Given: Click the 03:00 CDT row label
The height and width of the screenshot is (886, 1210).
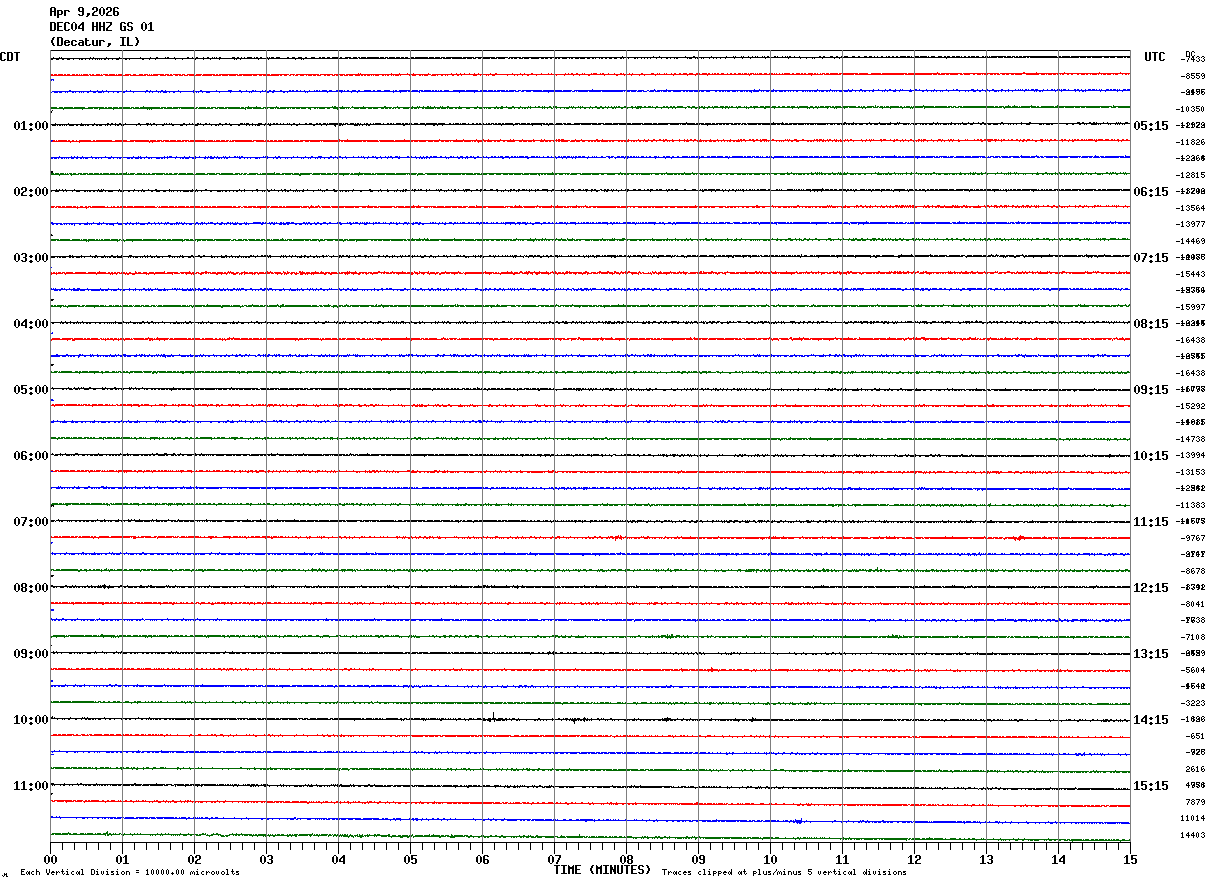Looking at the screenshot, I should coord(31,258).
